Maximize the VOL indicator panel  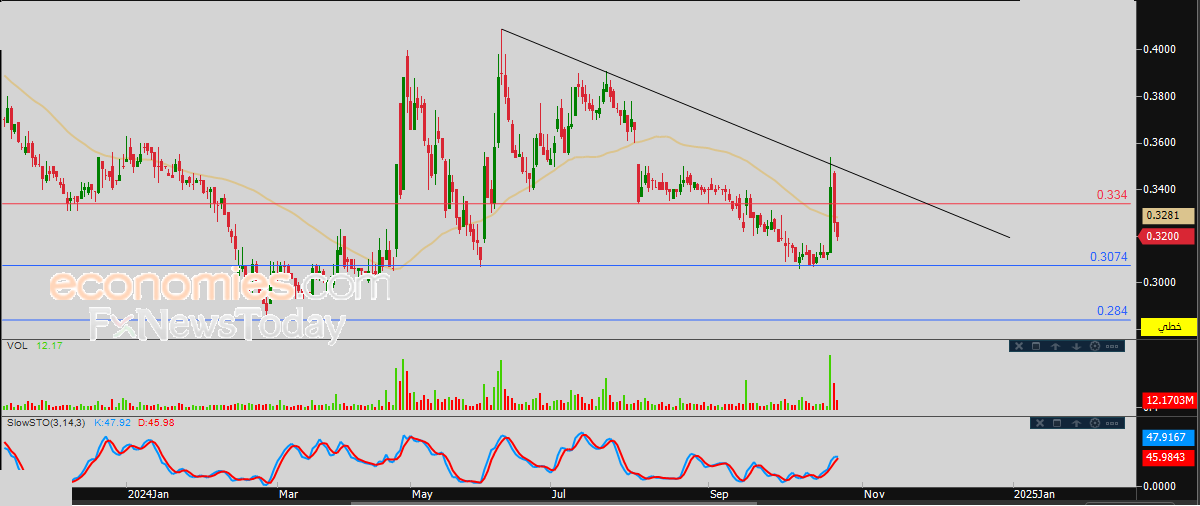(1036, 346)
